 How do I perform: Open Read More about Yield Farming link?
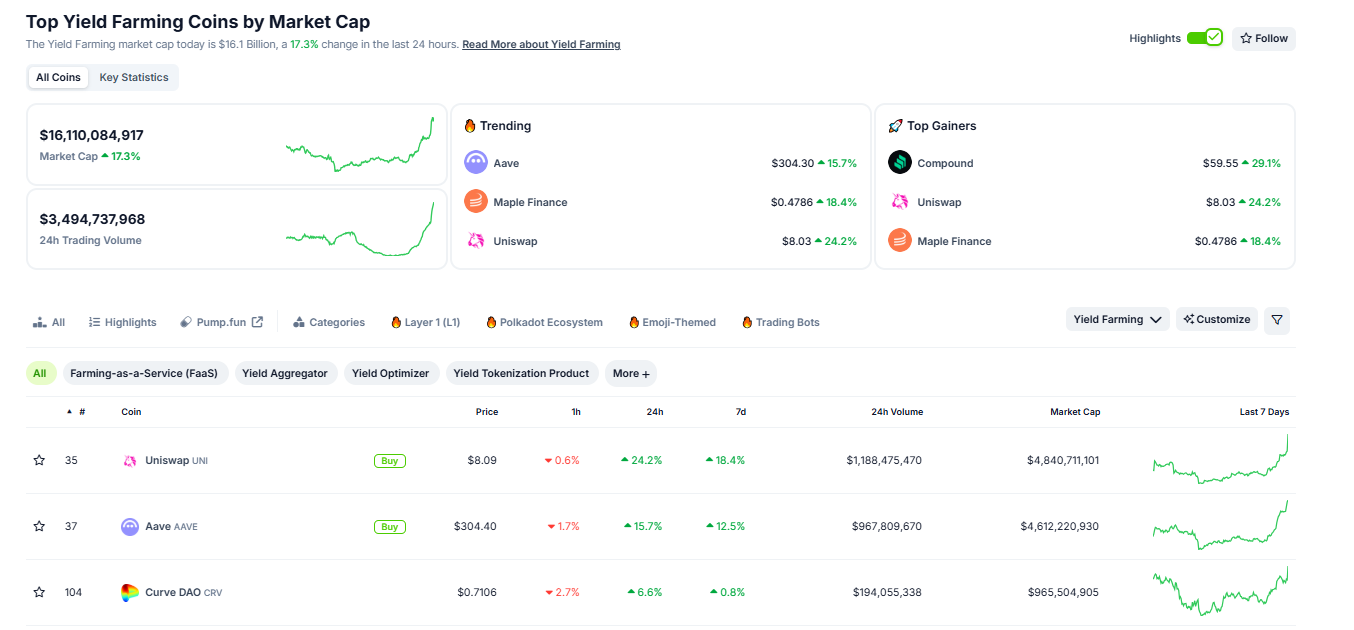[x=541, y=45]
